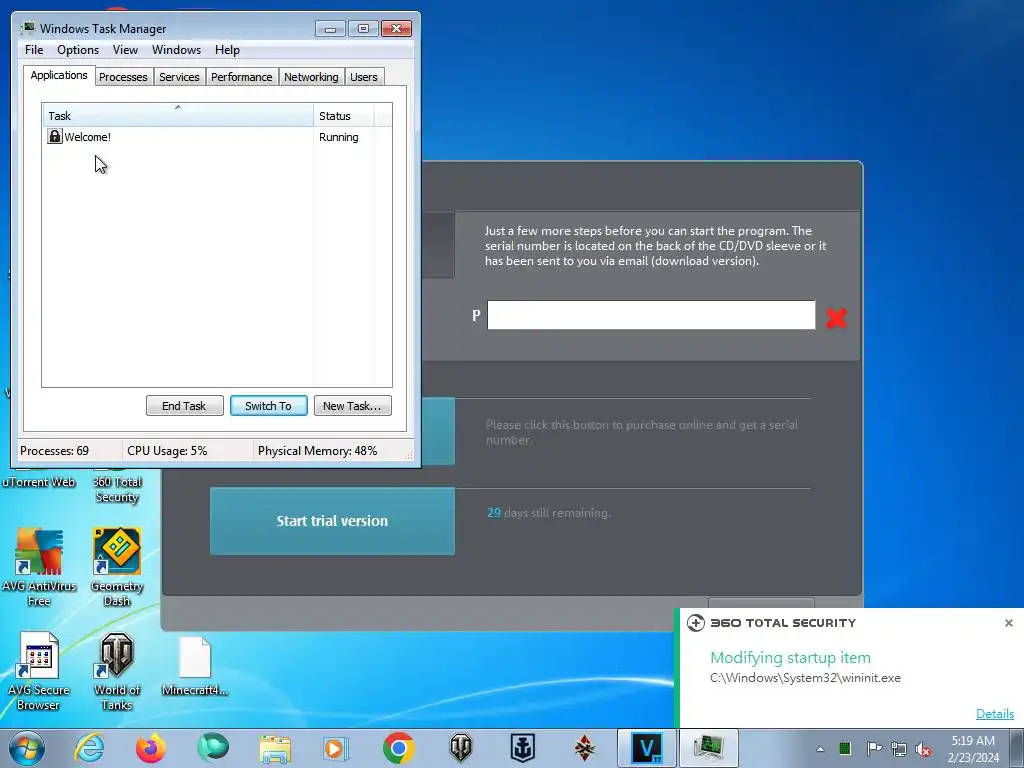
Task: Click the Start trial version button
Action: tap(332, 520)
